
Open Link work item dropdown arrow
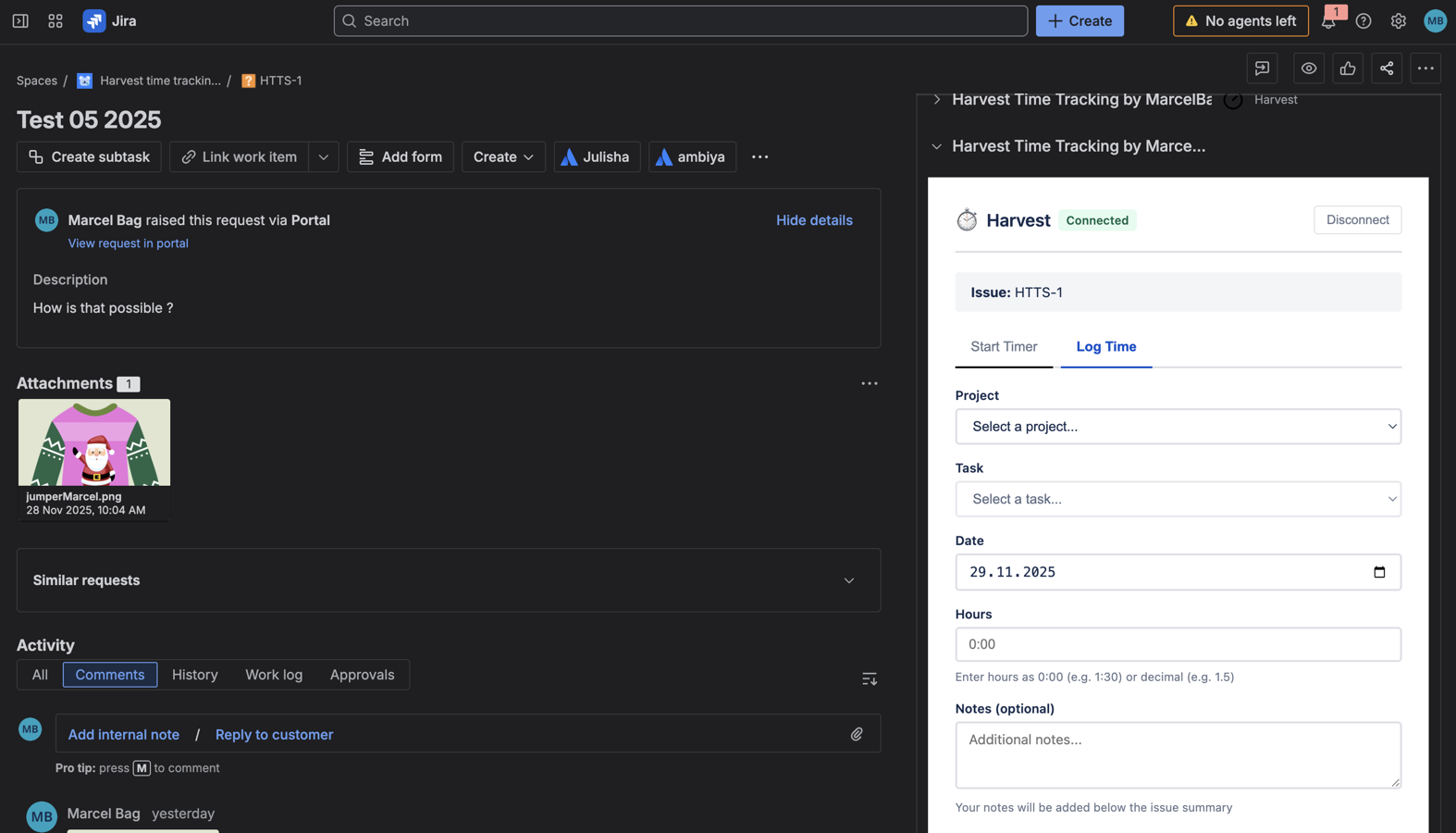[324, 157]
